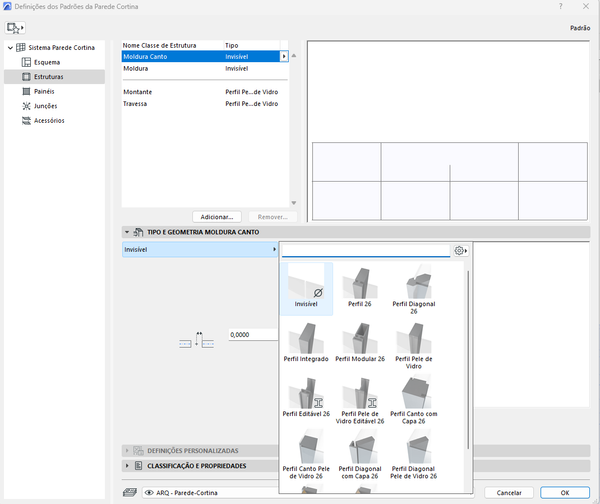Open the selection settings tool icon

(15, 28)
